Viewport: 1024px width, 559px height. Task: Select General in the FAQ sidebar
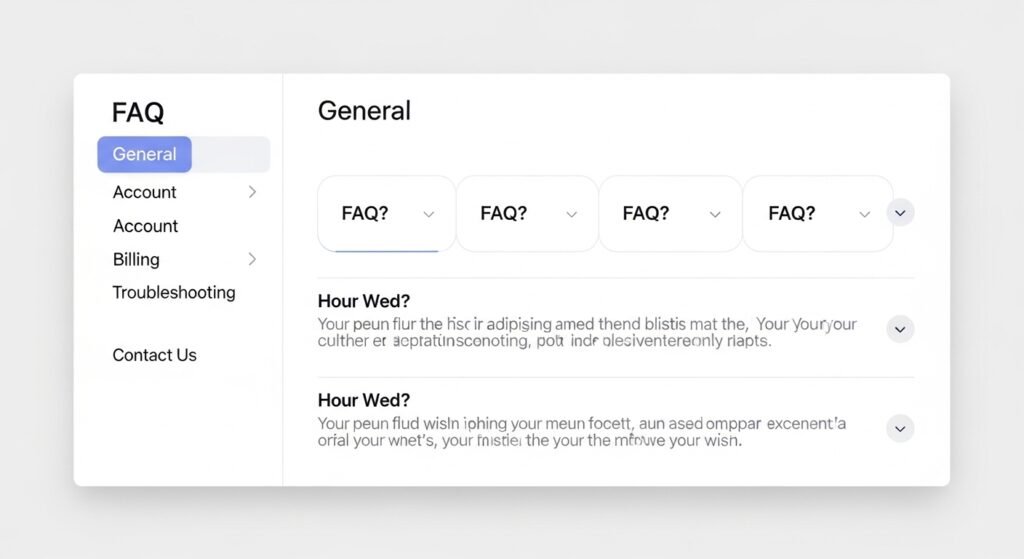point(145,154)
